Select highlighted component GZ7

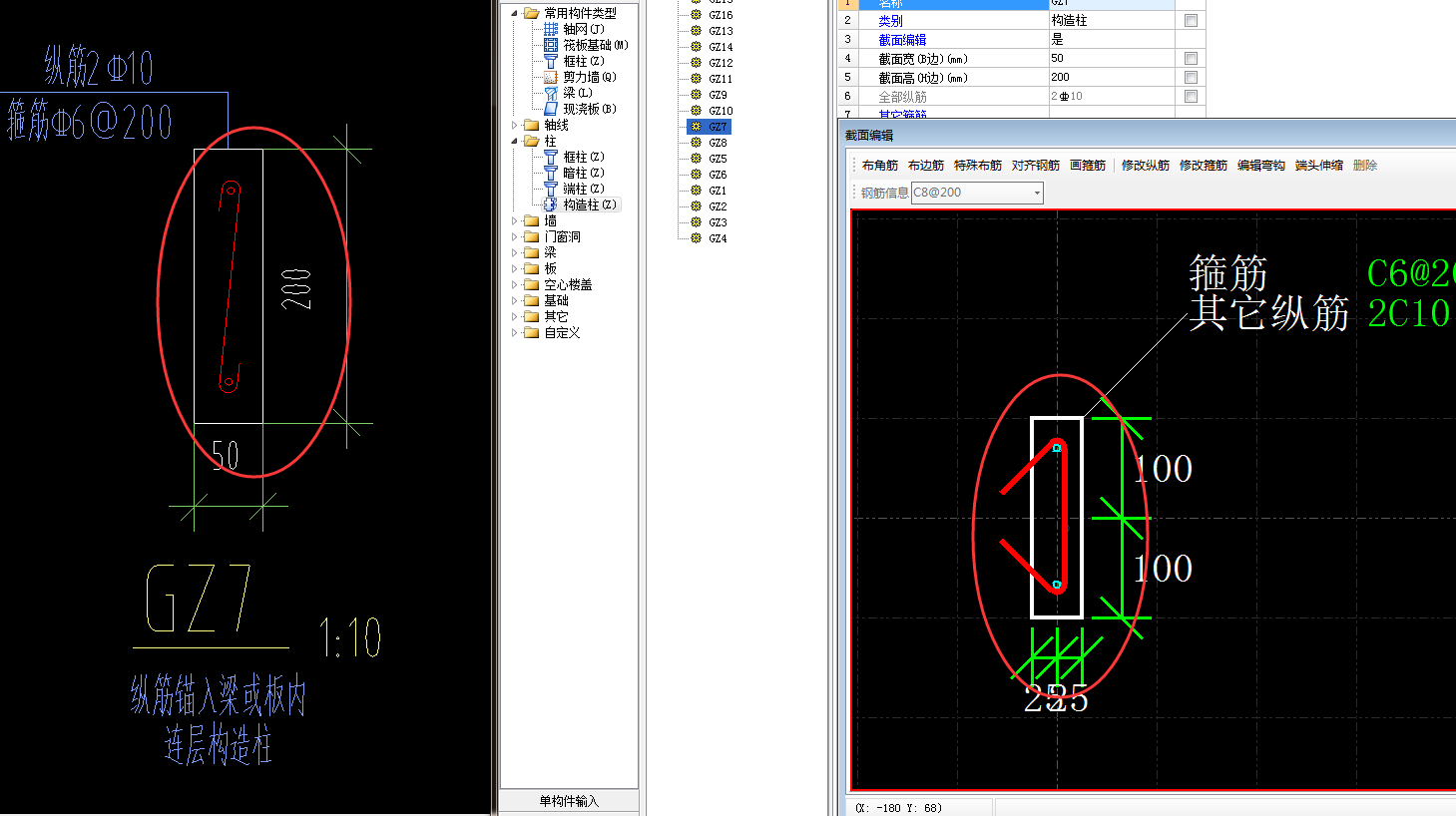[718, 127]
